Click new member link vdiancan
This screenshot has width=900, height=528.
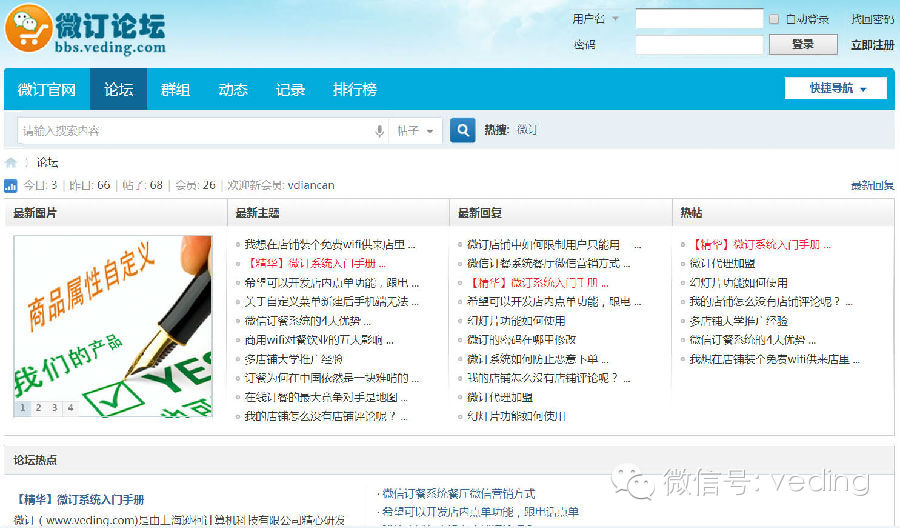click(311, 185)
